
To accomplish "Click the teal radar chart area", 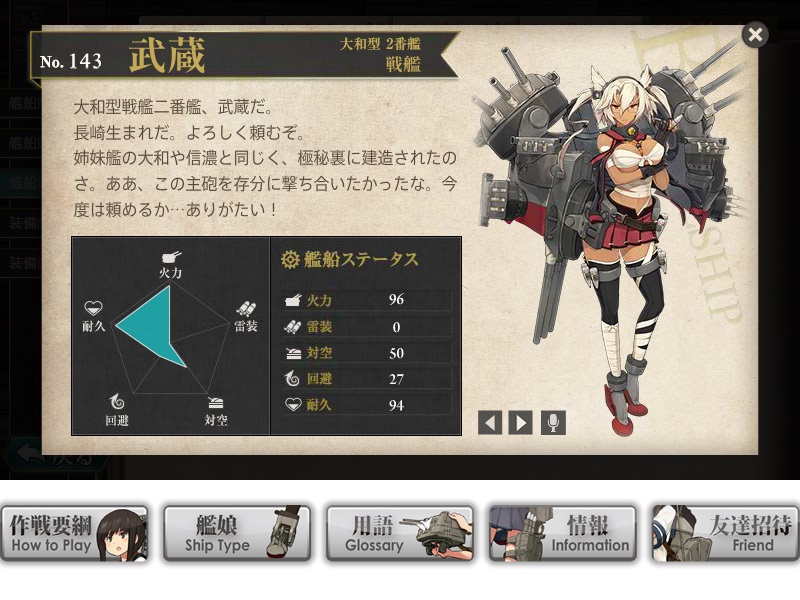I will click(153, 324).
